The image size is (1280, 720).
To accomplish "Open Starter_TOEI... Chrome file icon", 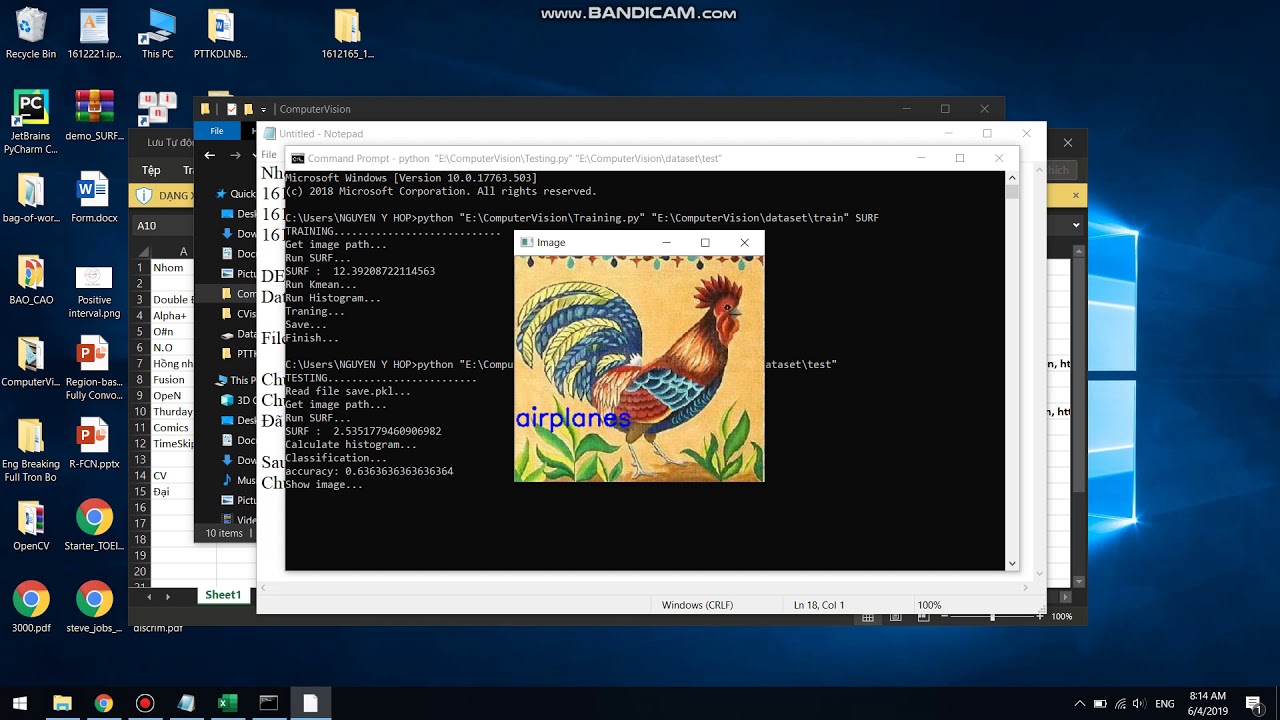I will point(94,525).
